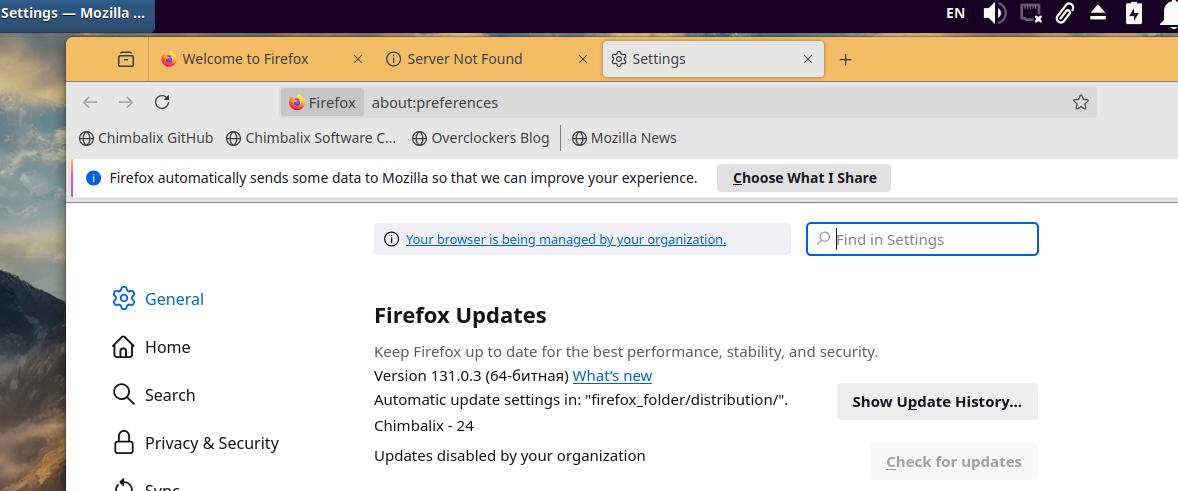Open the Mozilla News bookmark

tap(624, 138)
